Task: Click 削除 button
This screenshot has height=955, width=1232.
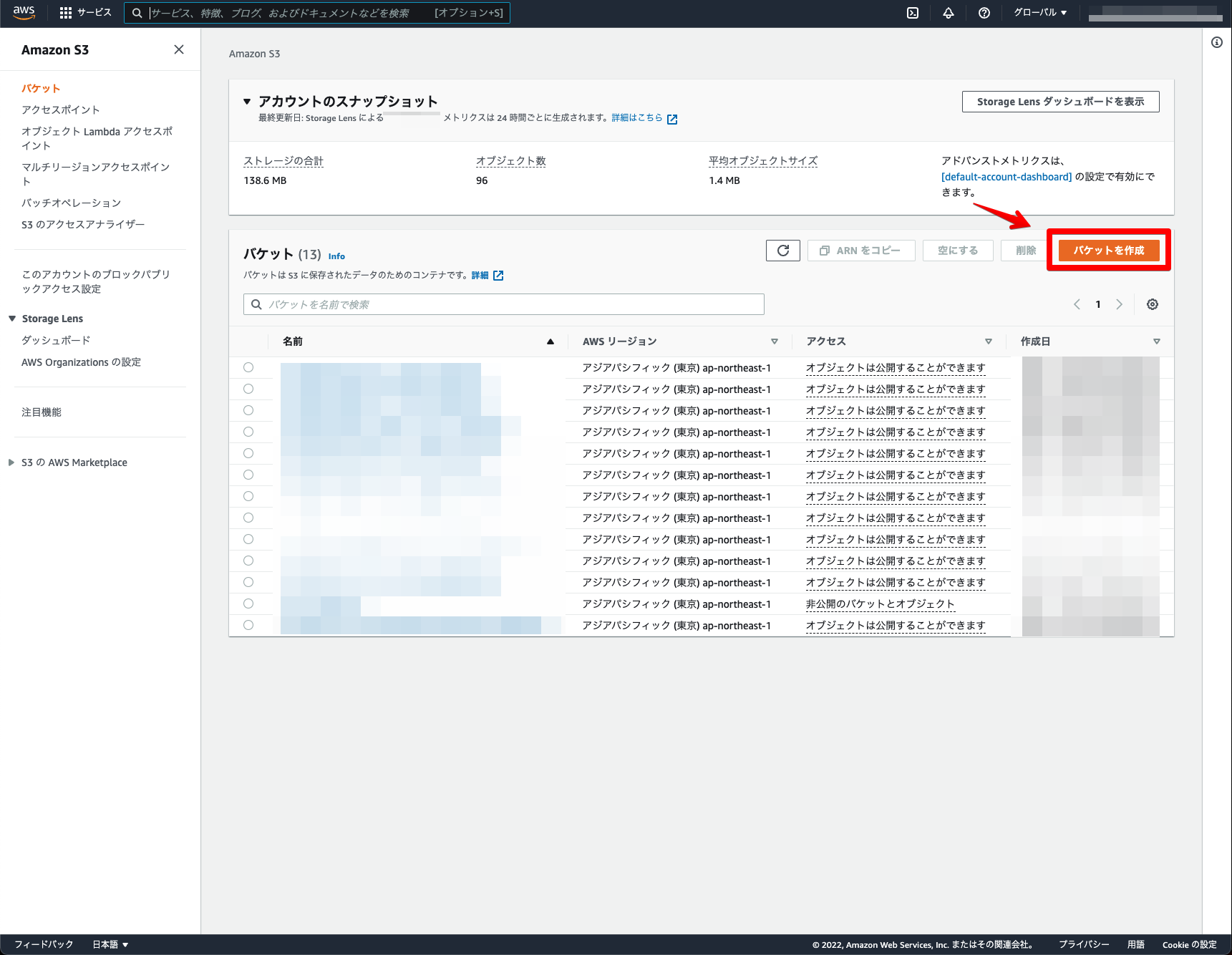Action: click(x=1026, y=251)
